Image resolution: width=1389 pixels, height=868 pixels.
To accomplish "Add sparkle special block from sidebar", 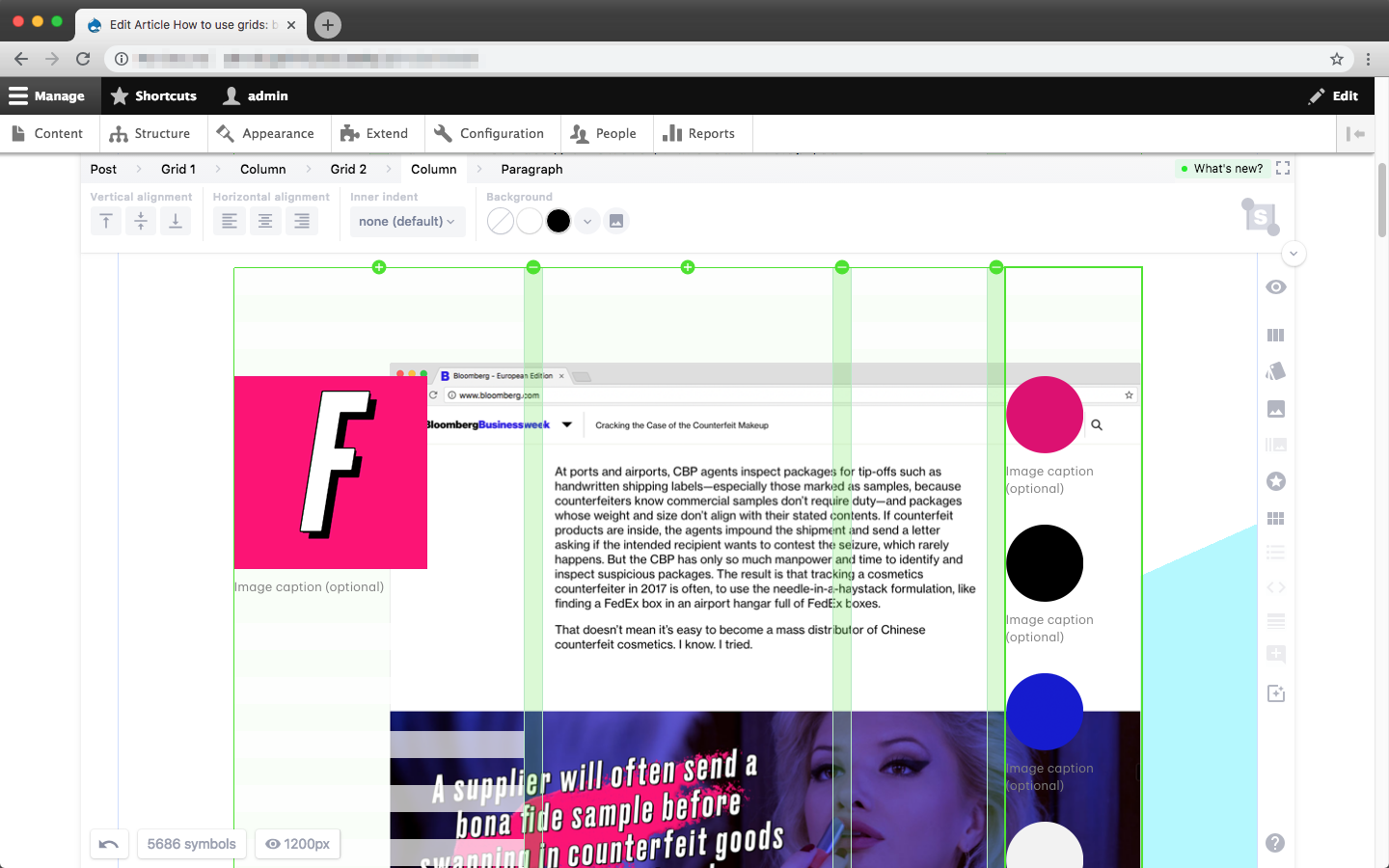I will [1276, 693].
